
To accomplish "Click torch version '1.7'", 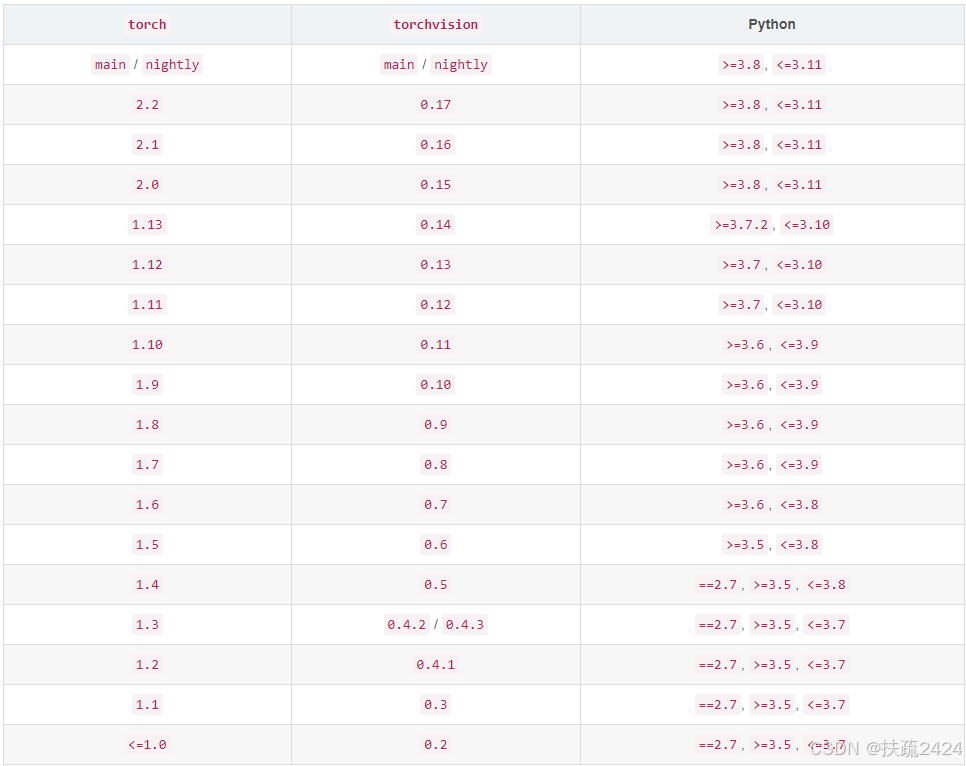I will pyautogui.click(x=147, y=465).
